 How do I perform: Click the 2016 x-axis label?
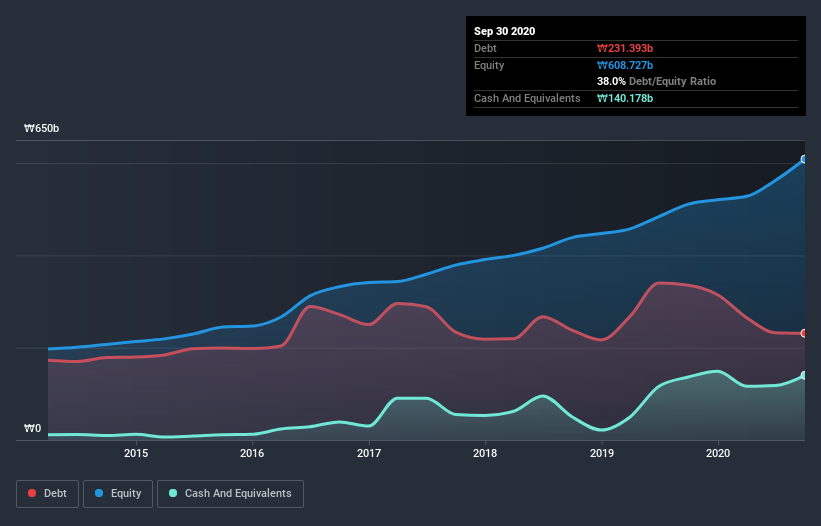[252, 453]
